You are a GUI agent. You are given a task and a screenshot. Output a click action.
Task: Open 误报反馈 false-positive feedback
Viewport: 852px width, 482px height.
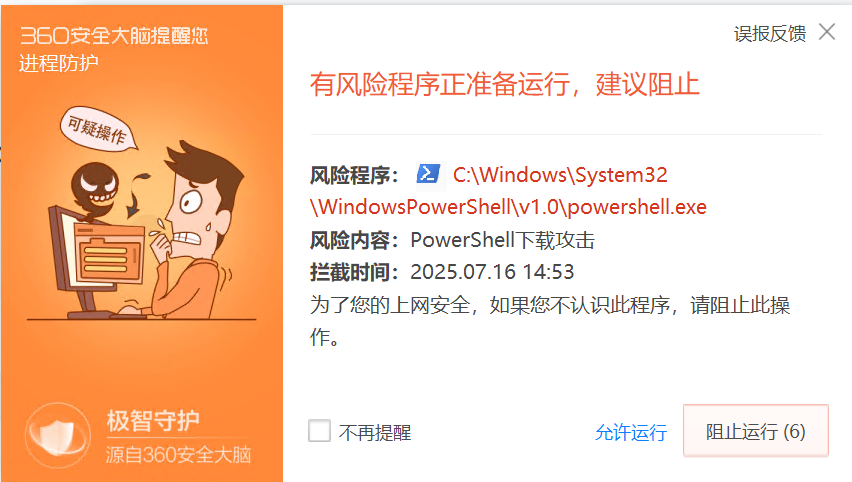pyautogui.click(x=769, y=34)
